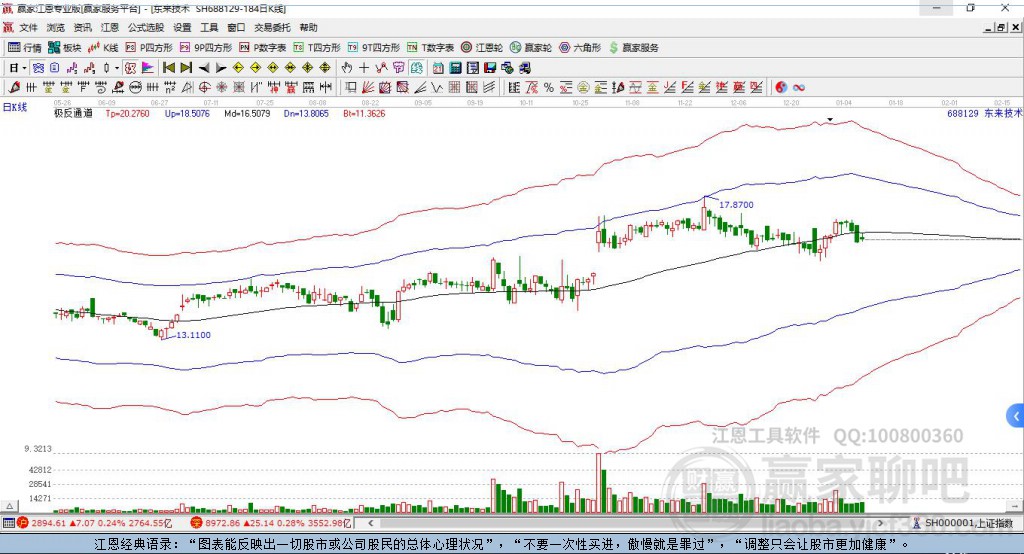
Task: Click the 日K线 chart label
Action: (15, 107)
